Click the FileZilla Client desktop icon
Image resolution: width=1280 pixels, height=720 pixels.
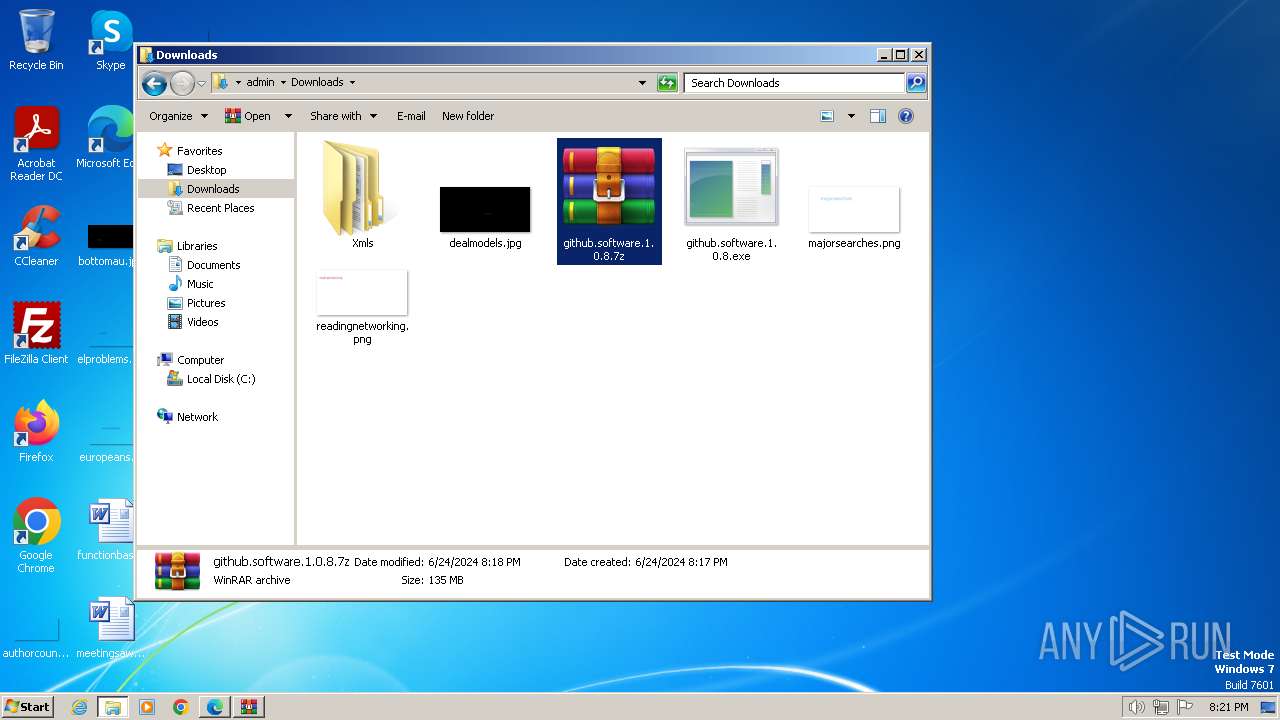pos(36,333)
